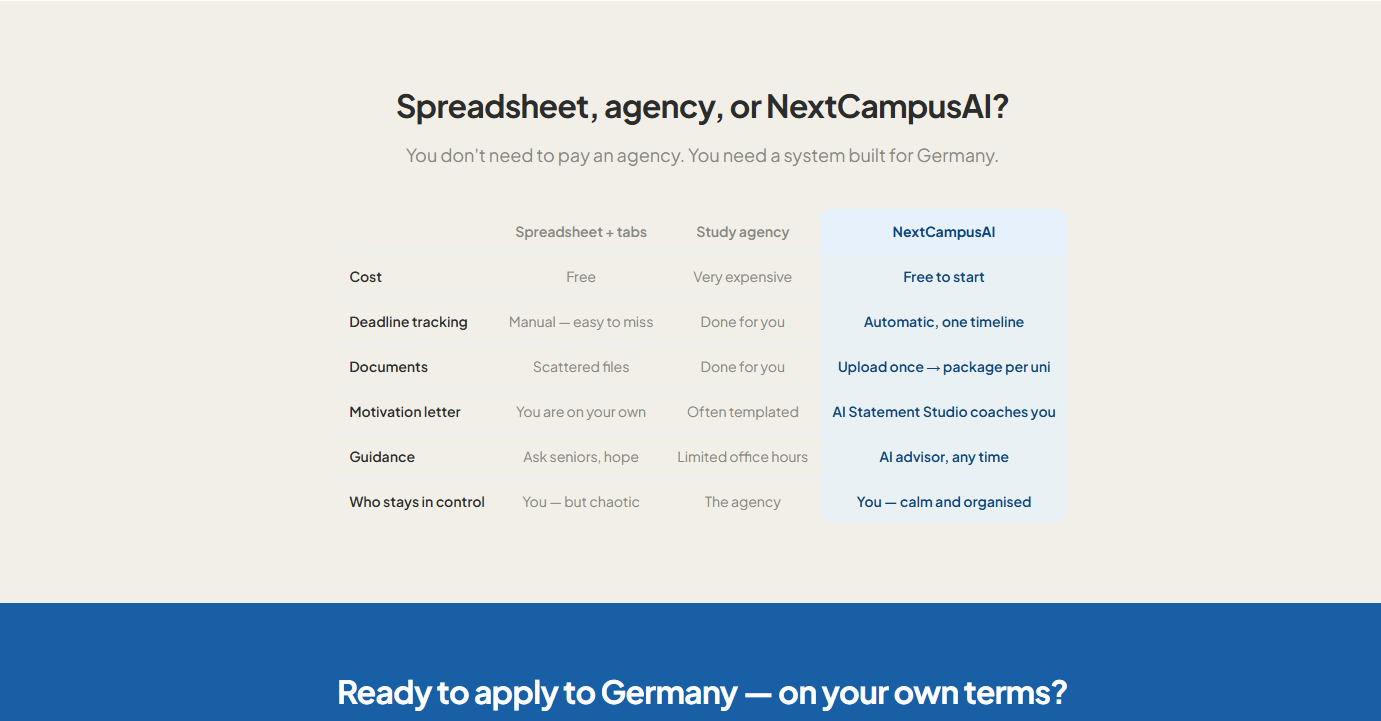Click the Study agency column header

point(743,232)
